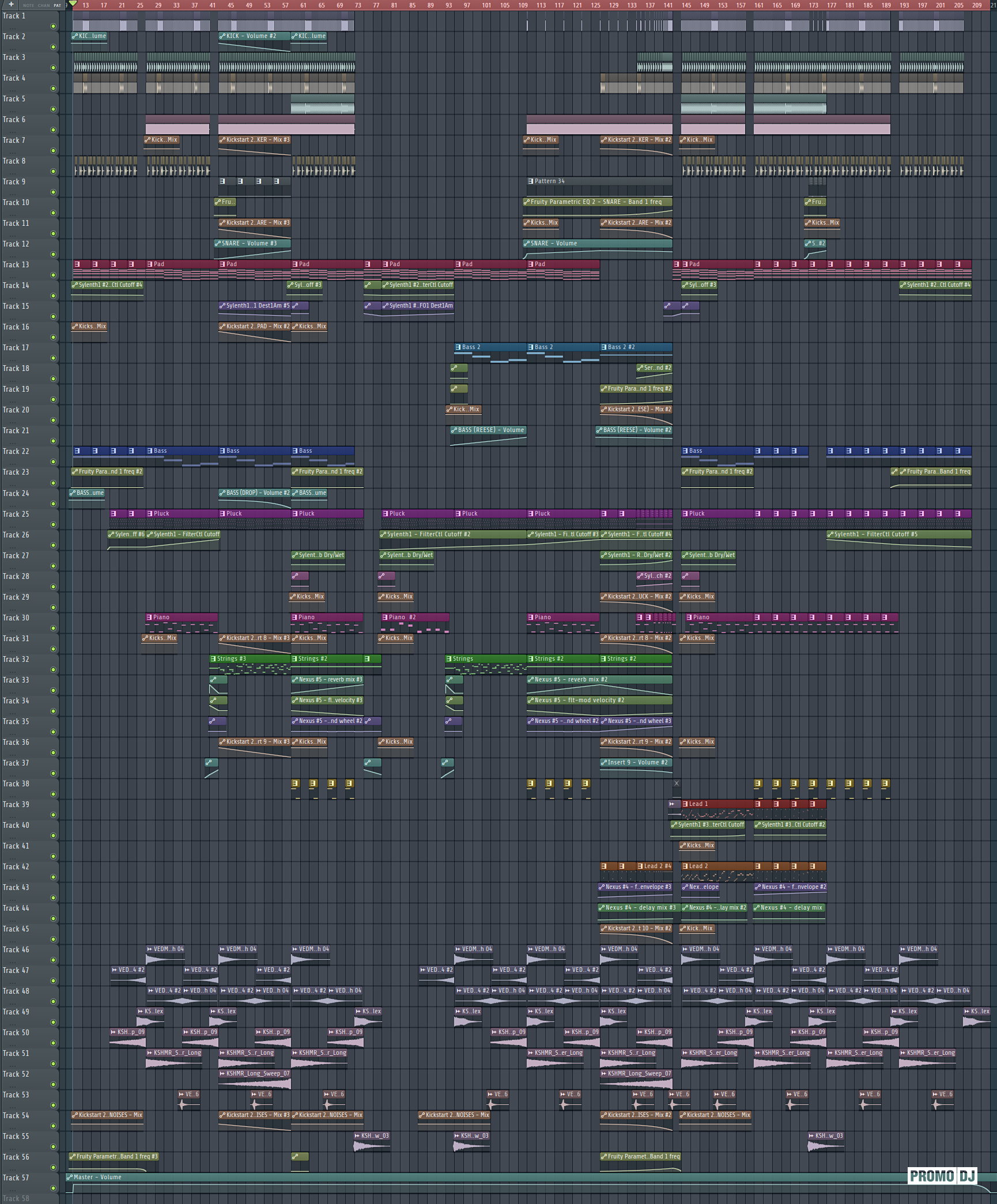Switch to the NOTE tab
The image size is (997, 1204).
pyautogui.click(x=28, y=5)
